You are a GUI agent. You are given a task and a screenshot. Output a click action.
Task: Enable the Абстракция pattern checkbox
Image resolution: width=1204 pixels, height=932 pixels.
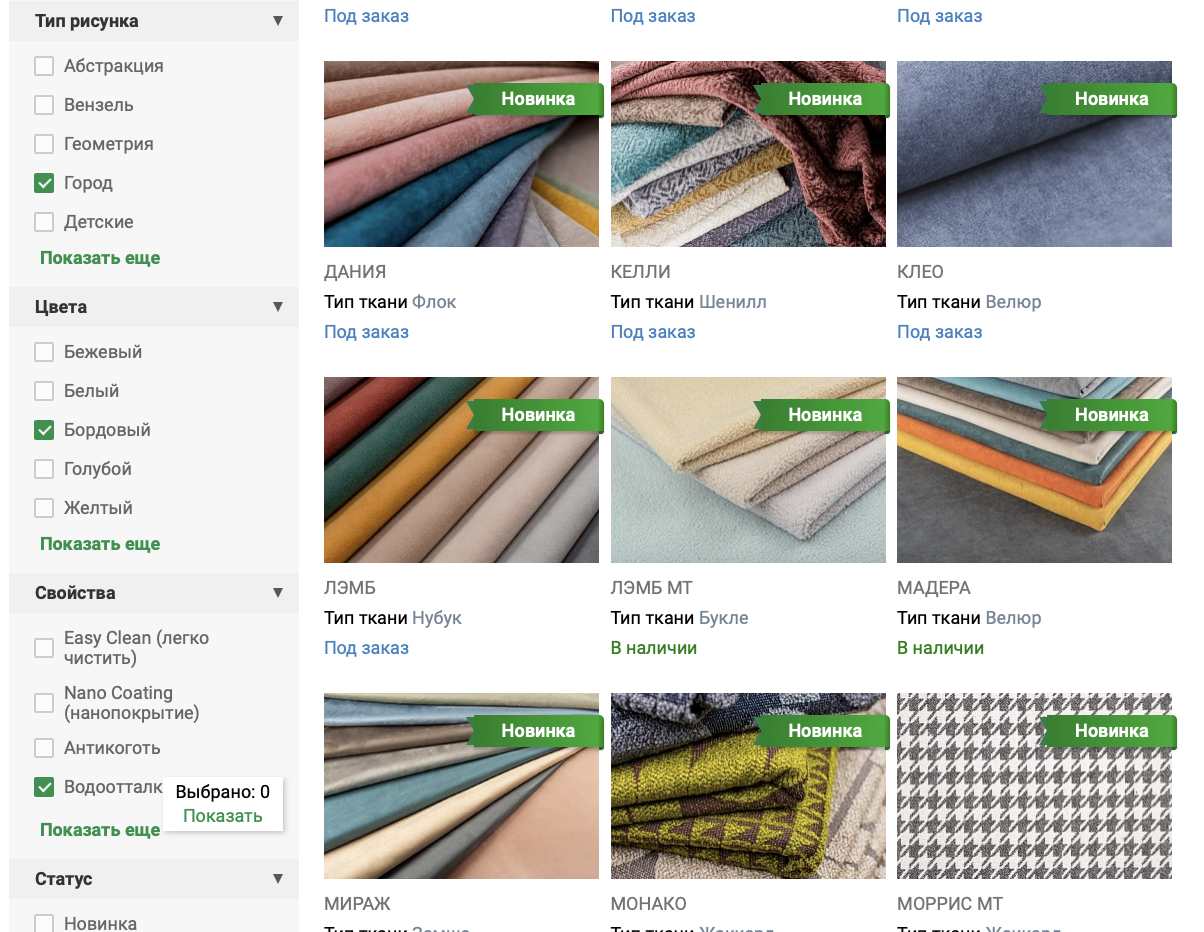point(44,66)
